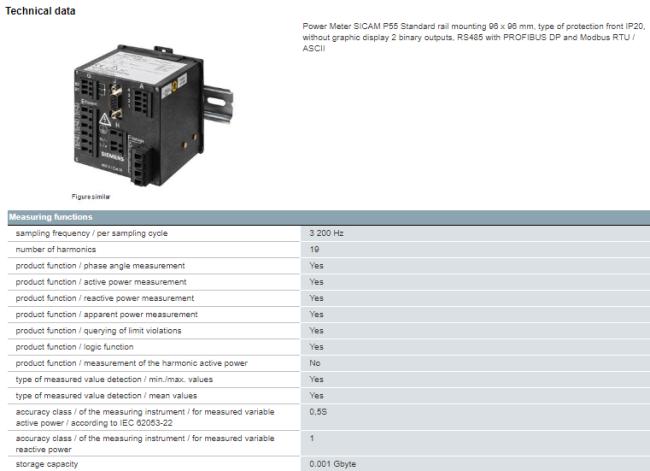This screenshot has width=650, height=471.
Task: Click the reactive power measurement row label
Action: tap(105, 298)
